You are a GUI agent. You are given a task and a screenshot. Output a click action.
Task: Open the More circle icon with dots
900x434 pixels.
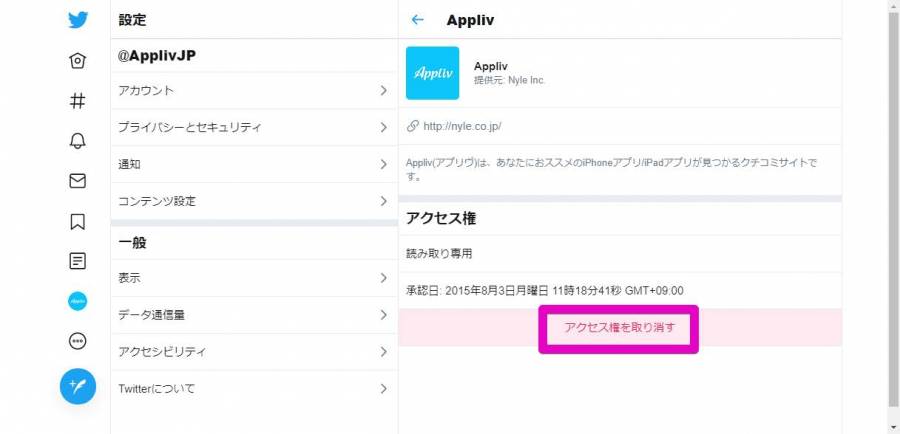click(77, 342)
